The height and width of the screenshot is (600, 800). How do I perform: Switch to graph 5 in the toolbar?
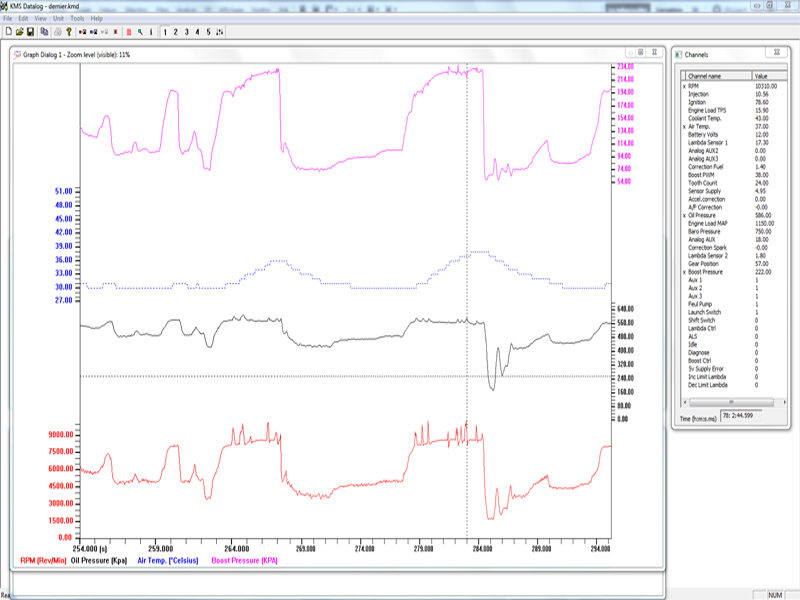tap(208, 32)
